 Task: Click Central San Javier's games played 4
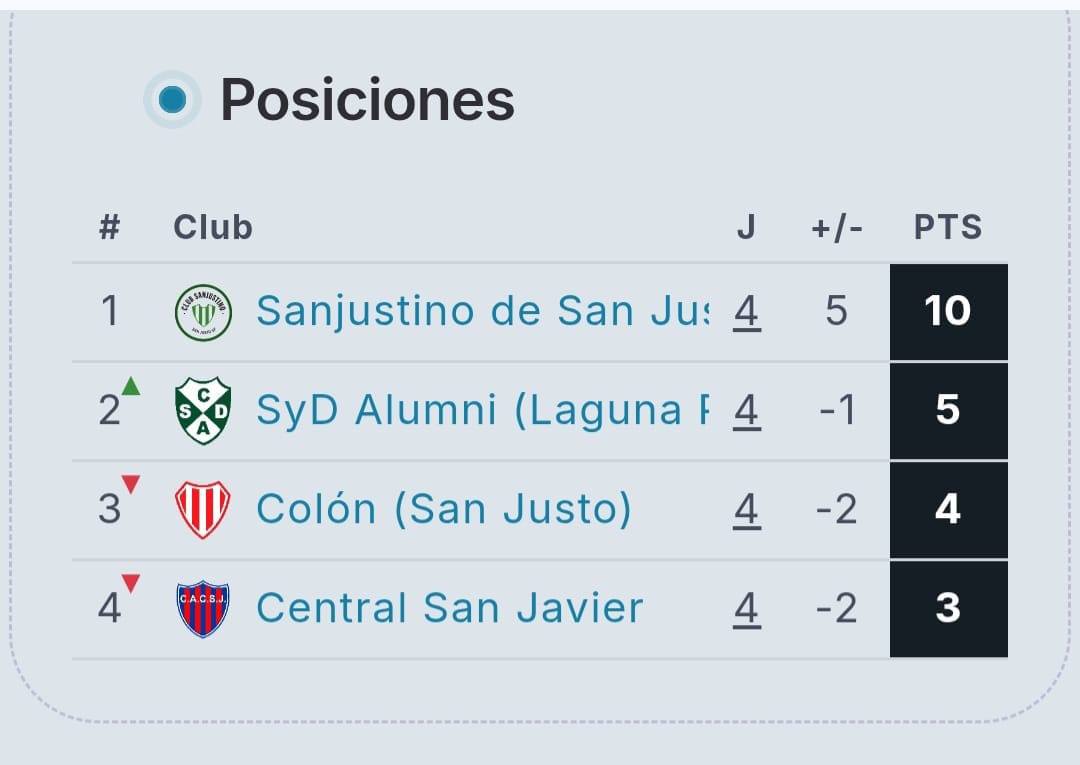click(x=746, y=609)
